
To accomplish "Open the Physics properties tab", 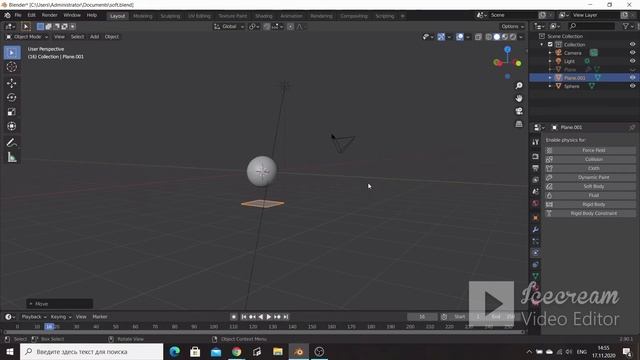I will (536, 253).
